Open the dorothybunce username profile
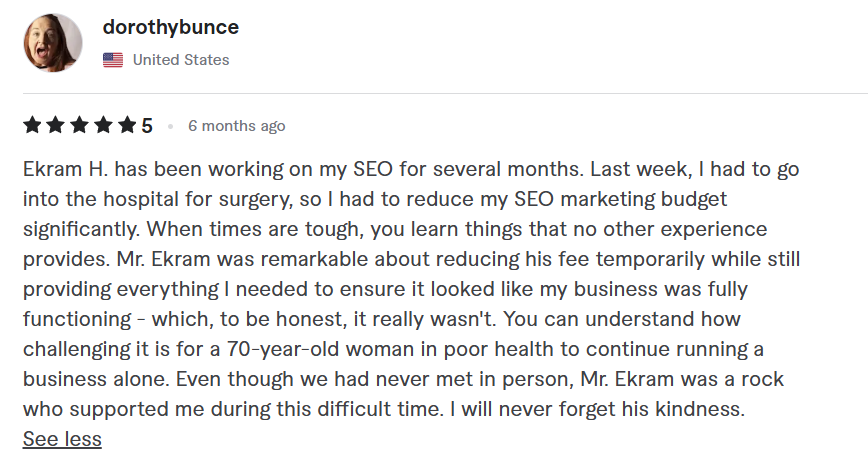Viewport: 868px width, 464px height. (170, 27)
